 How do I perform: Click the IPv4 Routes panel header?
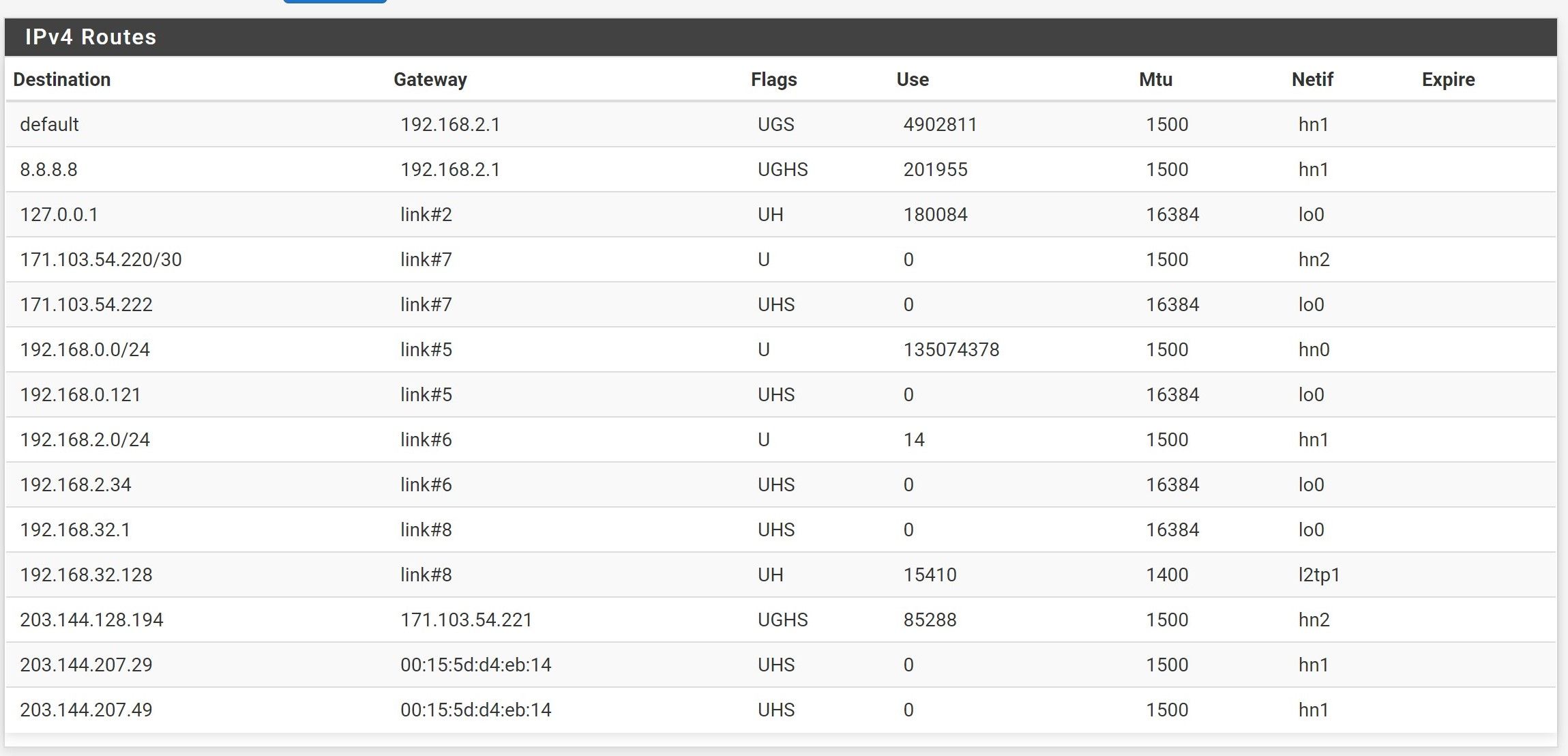point(91,37)
